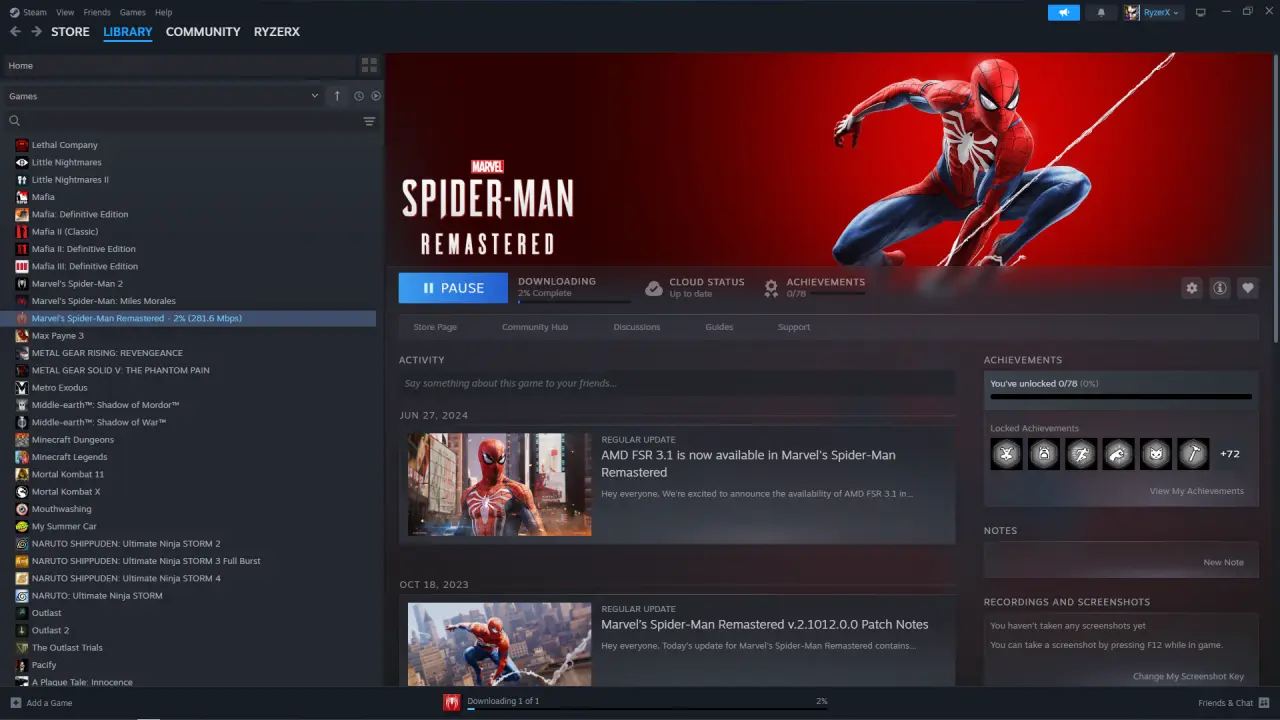Add game to favorites heart icon
Image resolution: width=1280 pixels, height=720 pixels.
[x=1247, y=288]
